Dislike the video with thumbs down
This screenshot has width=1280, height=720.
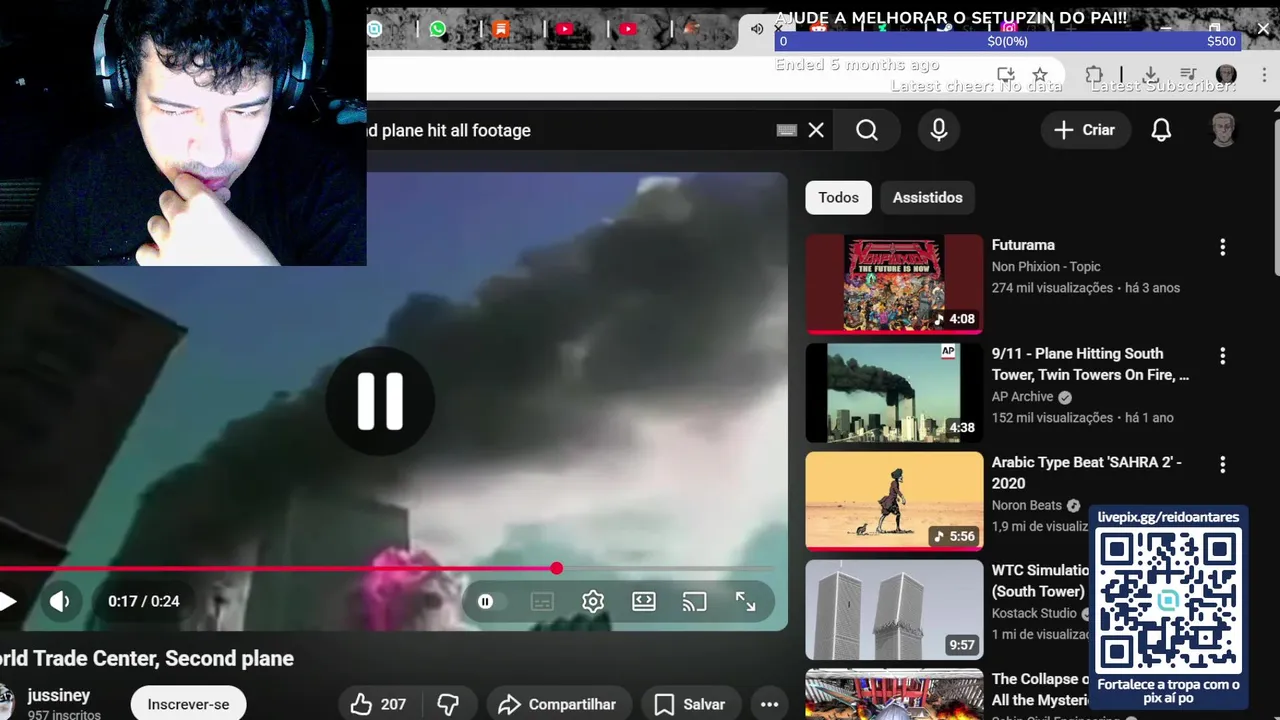click(x=448, y=704)
